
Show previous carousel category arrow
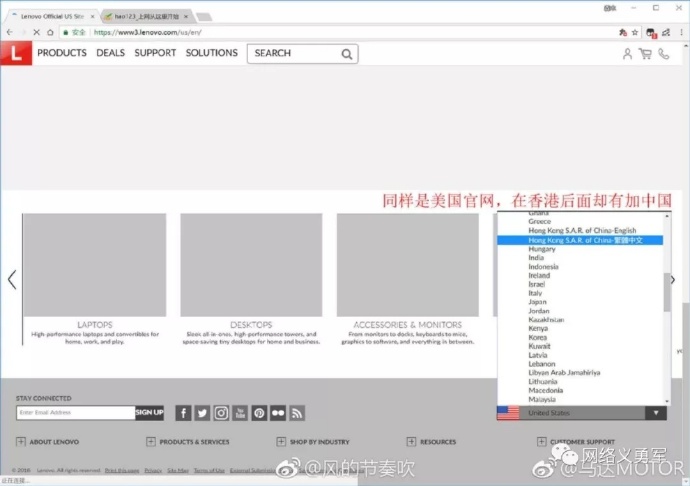coord(12,280)
